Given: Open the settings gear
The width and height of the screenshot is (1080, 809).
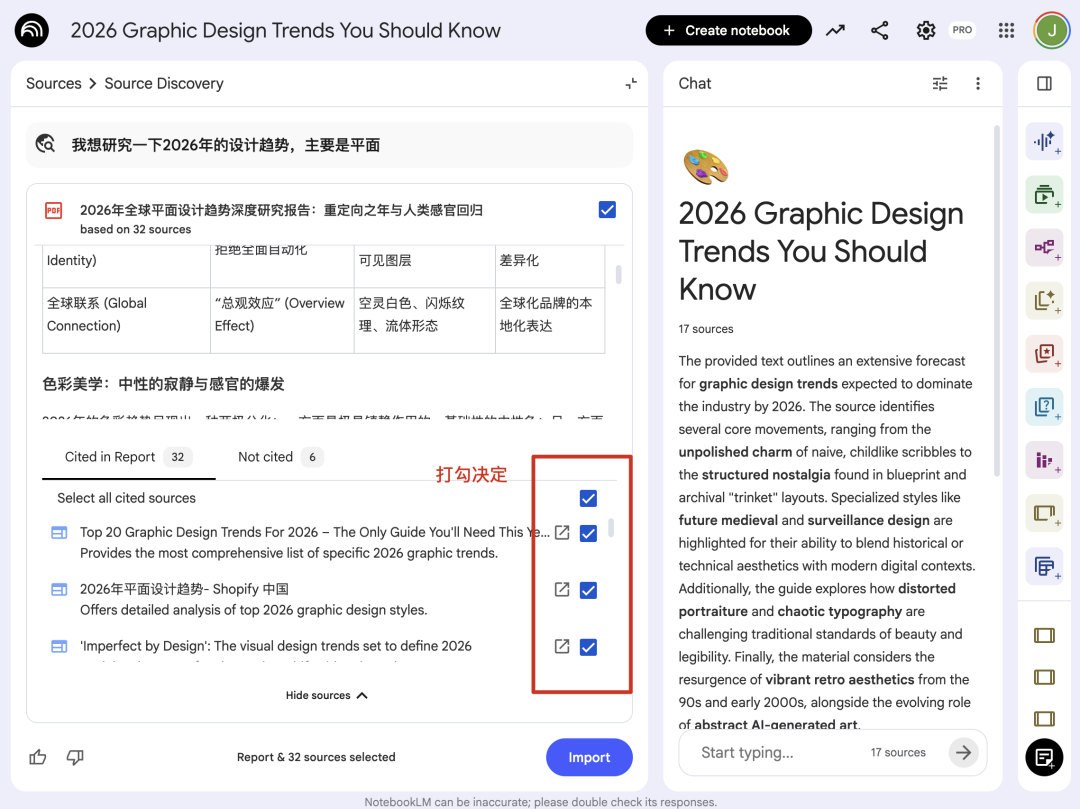Looking at the screenshot, I should click(x=926, y=30).
